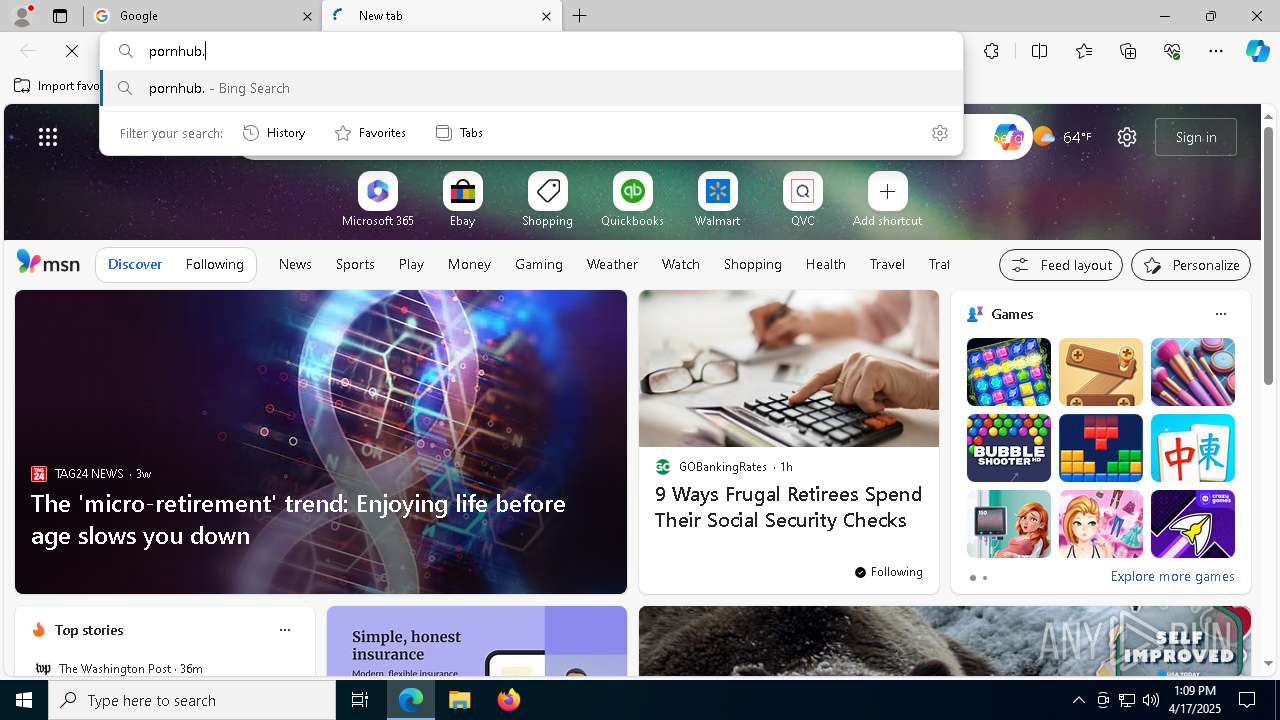Open File Explorer from taskbar
The height and width of the screenshot is (720, 1280).
(x=459, y=700)
